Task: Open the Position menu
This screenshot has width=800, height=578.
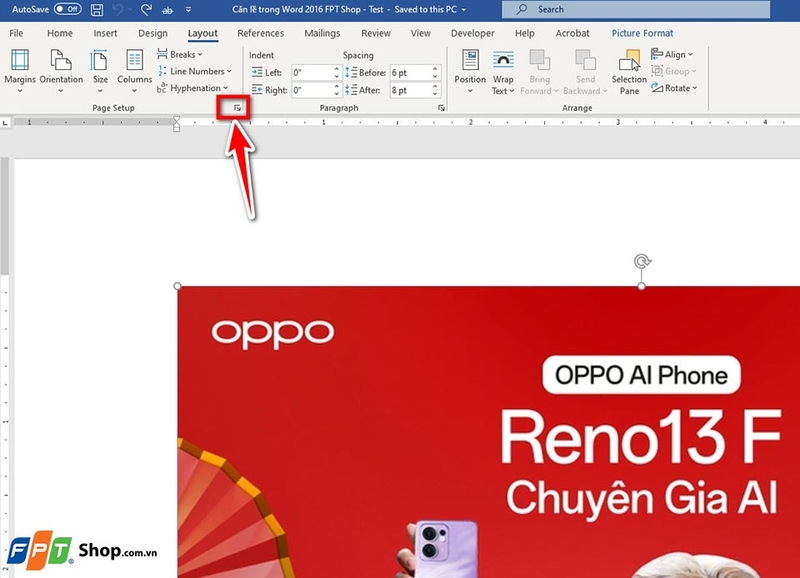Action: (470, 71)
